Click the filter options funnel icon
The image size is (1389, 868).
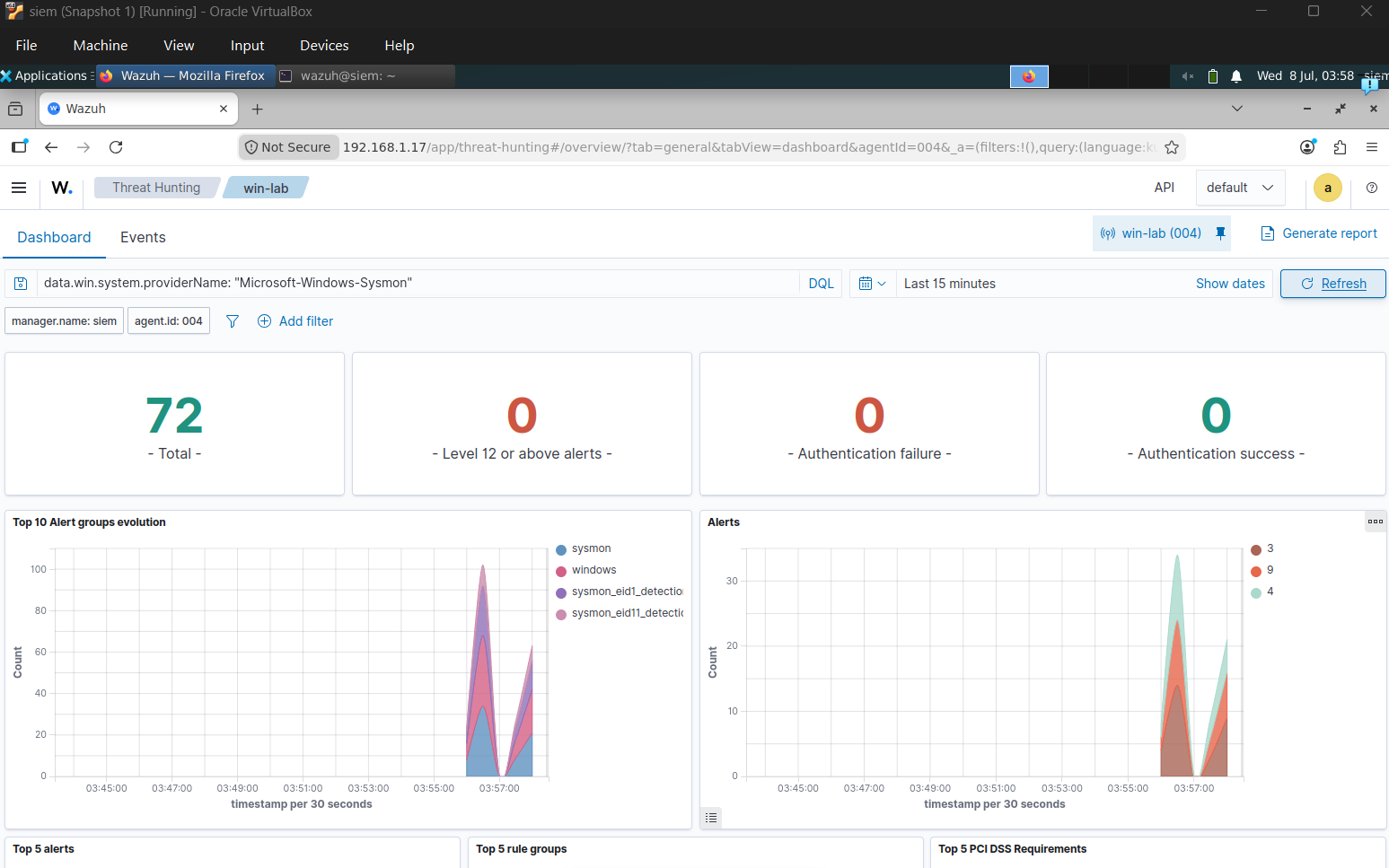tap(233, 321)
